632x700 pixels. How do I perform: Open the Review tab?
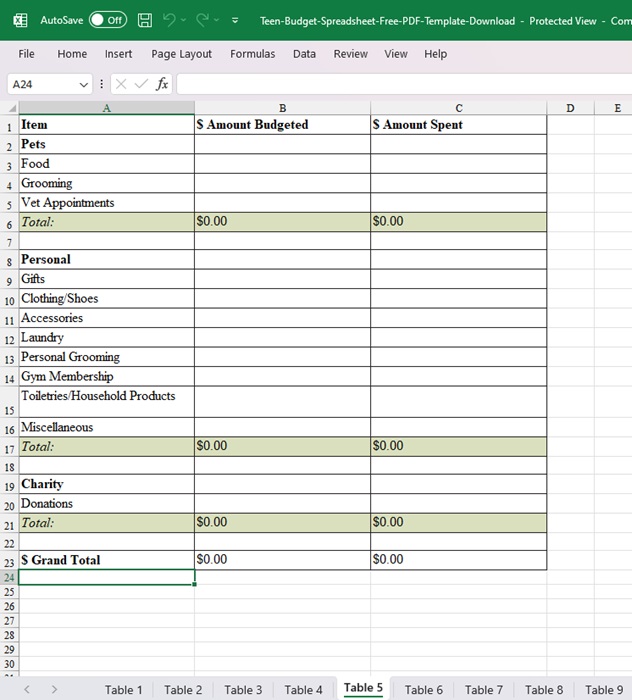pos(350,54)
